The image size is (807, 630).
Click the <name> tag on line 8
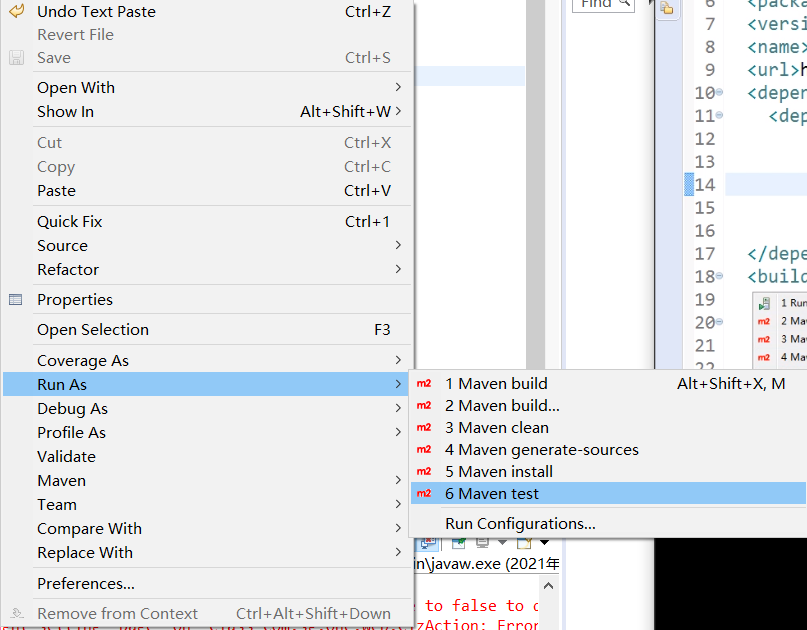pos(777,47)
